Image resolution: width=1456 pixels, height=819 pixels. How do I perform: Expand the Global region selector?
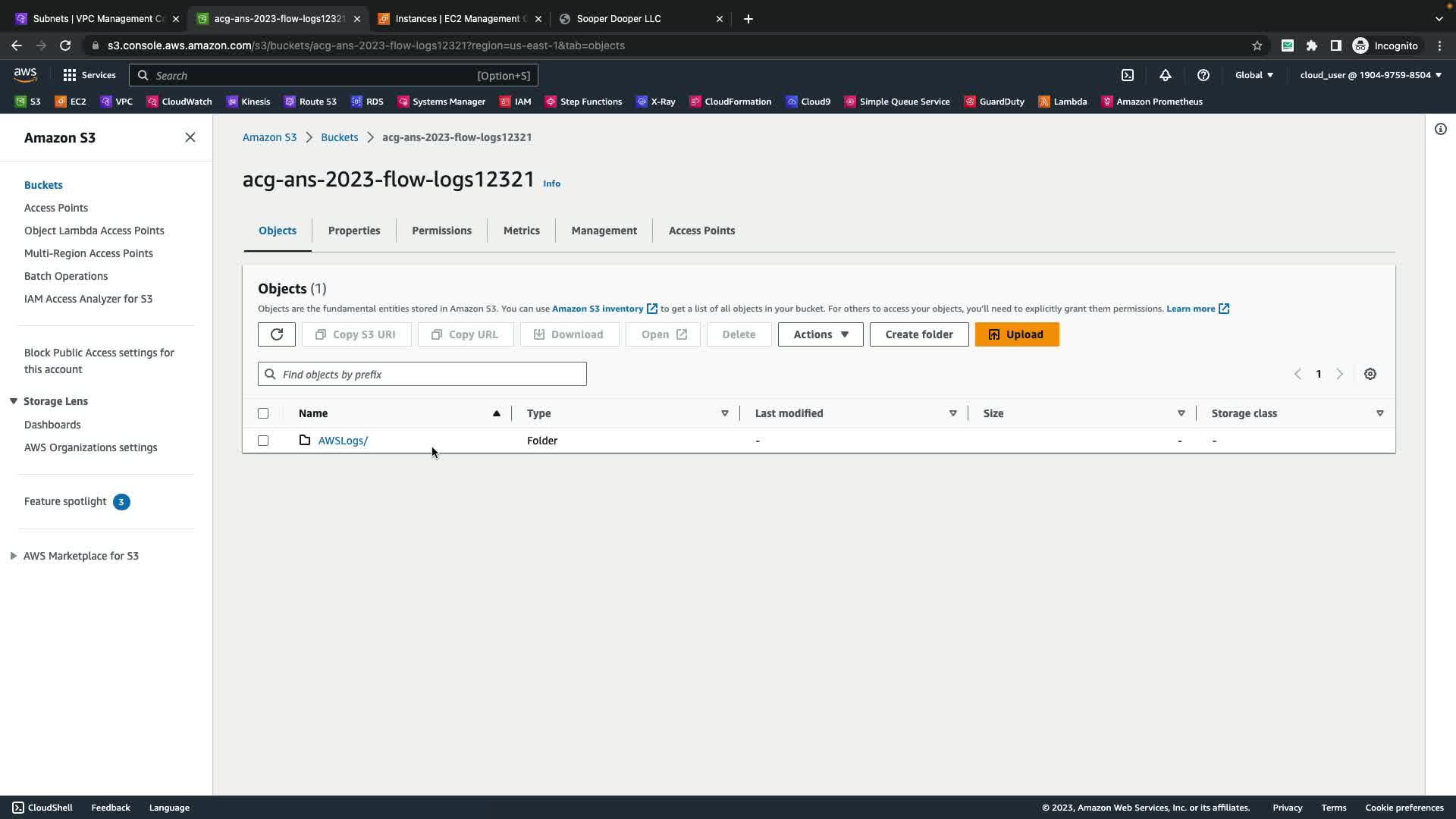pos(1254,75)
